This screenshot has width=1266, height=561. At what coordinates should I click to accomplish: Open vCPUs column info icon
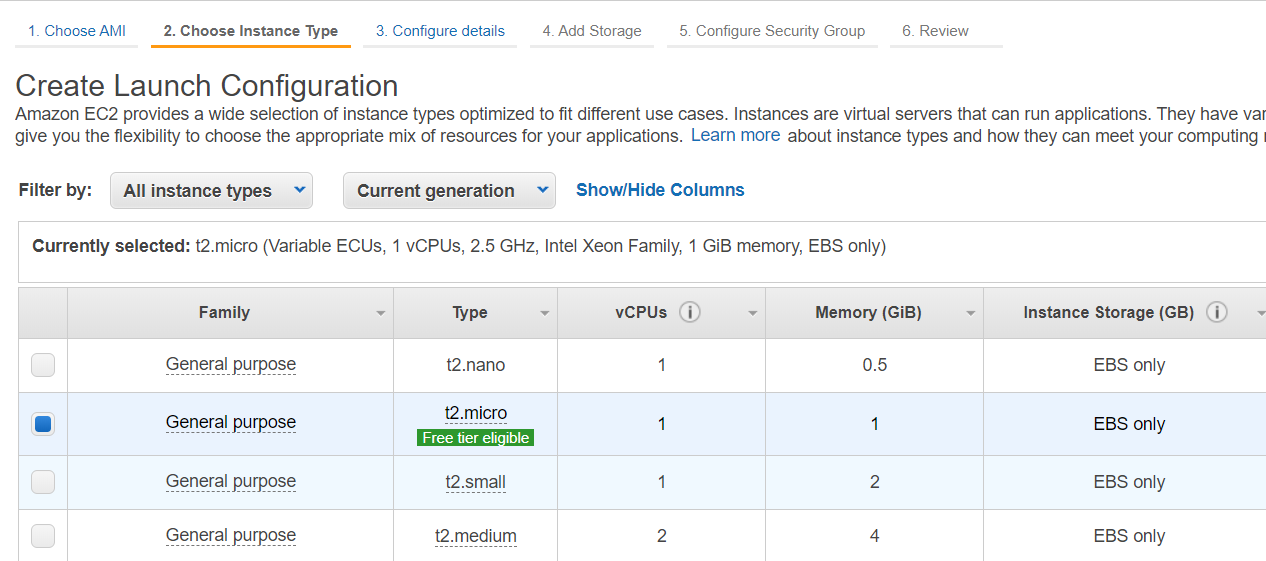tap(689, 312)
